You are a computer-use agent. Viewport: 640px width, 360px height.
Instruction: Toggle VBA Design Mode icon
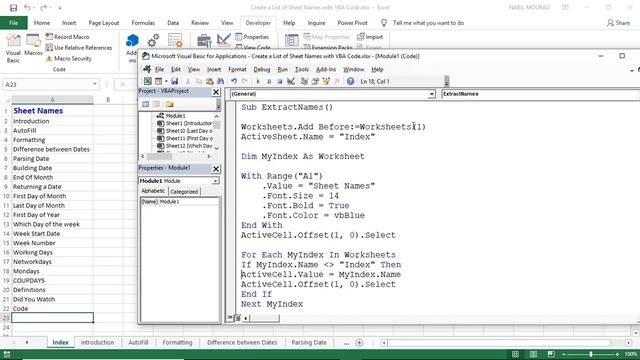(291, 81)
